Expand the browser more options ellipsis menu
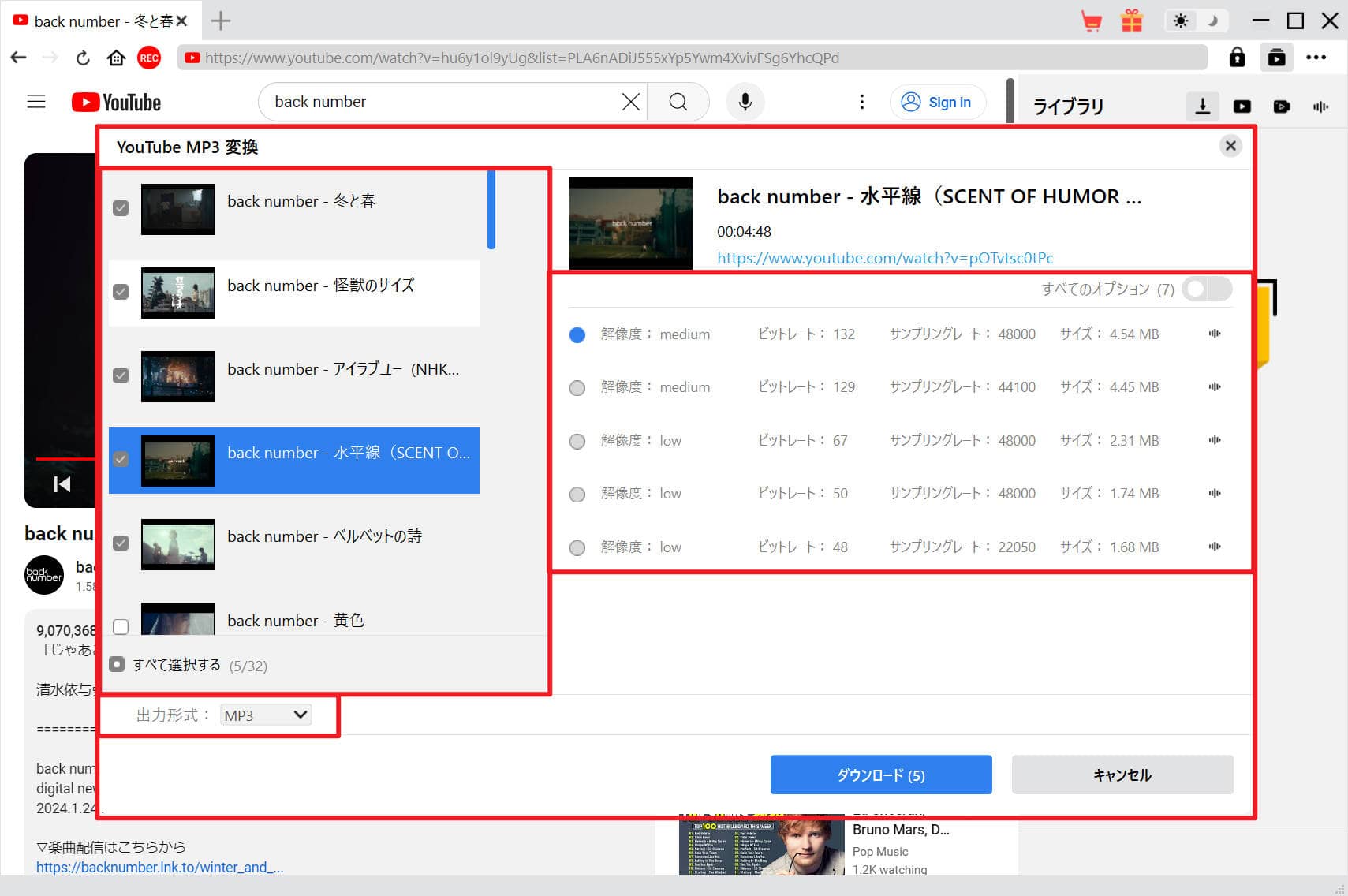 point(1316,58)
